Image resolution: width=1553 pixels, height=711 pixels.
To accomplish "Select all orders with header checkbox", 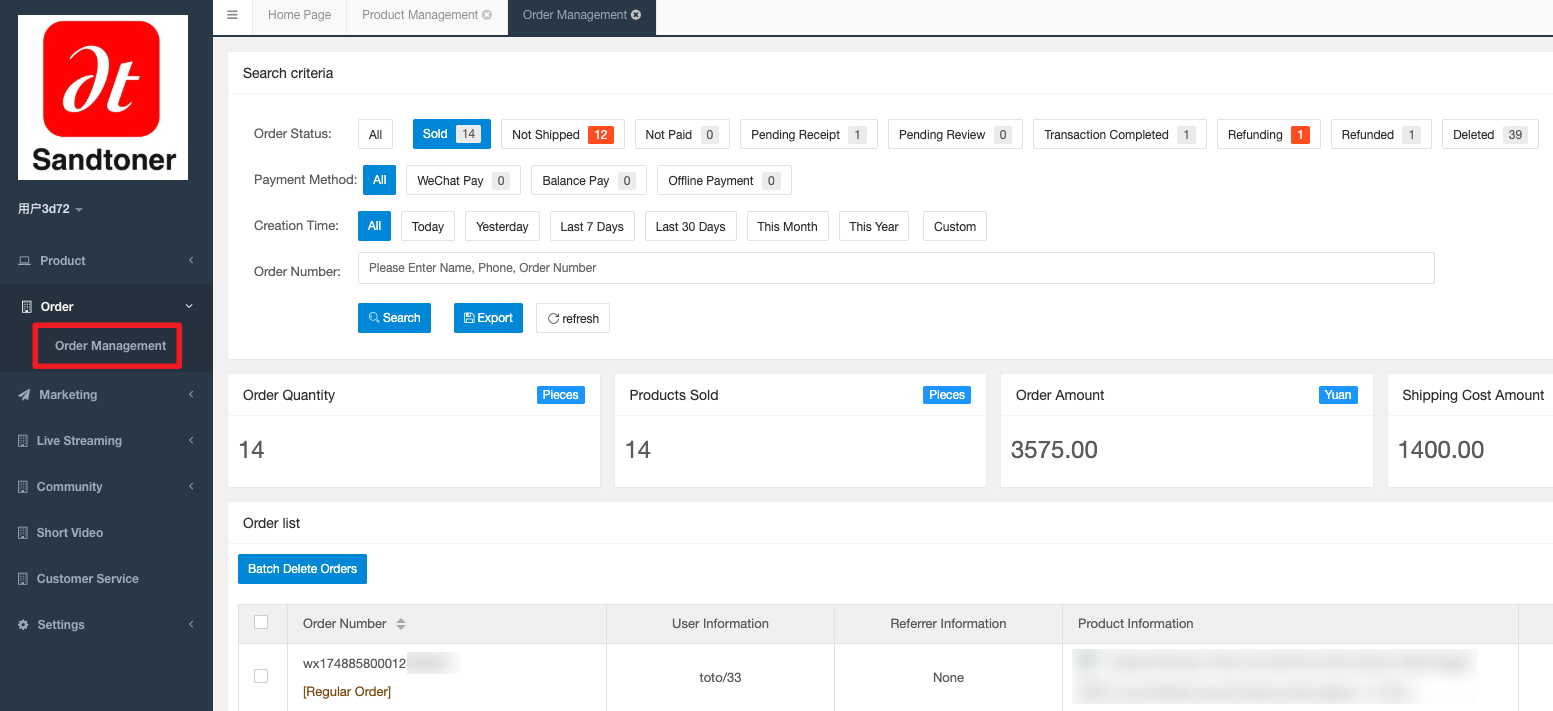I will click(261, 622).
